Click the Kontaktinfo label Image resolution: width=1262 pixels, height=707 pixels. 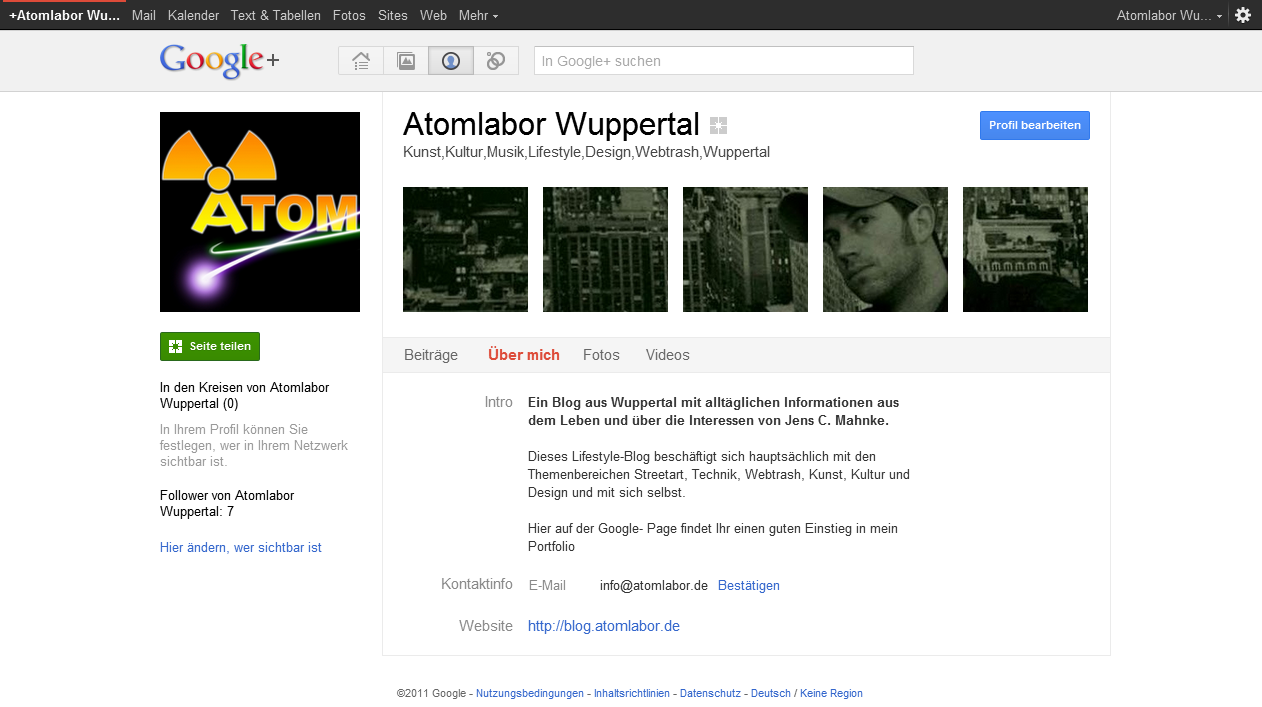point(477,584)
